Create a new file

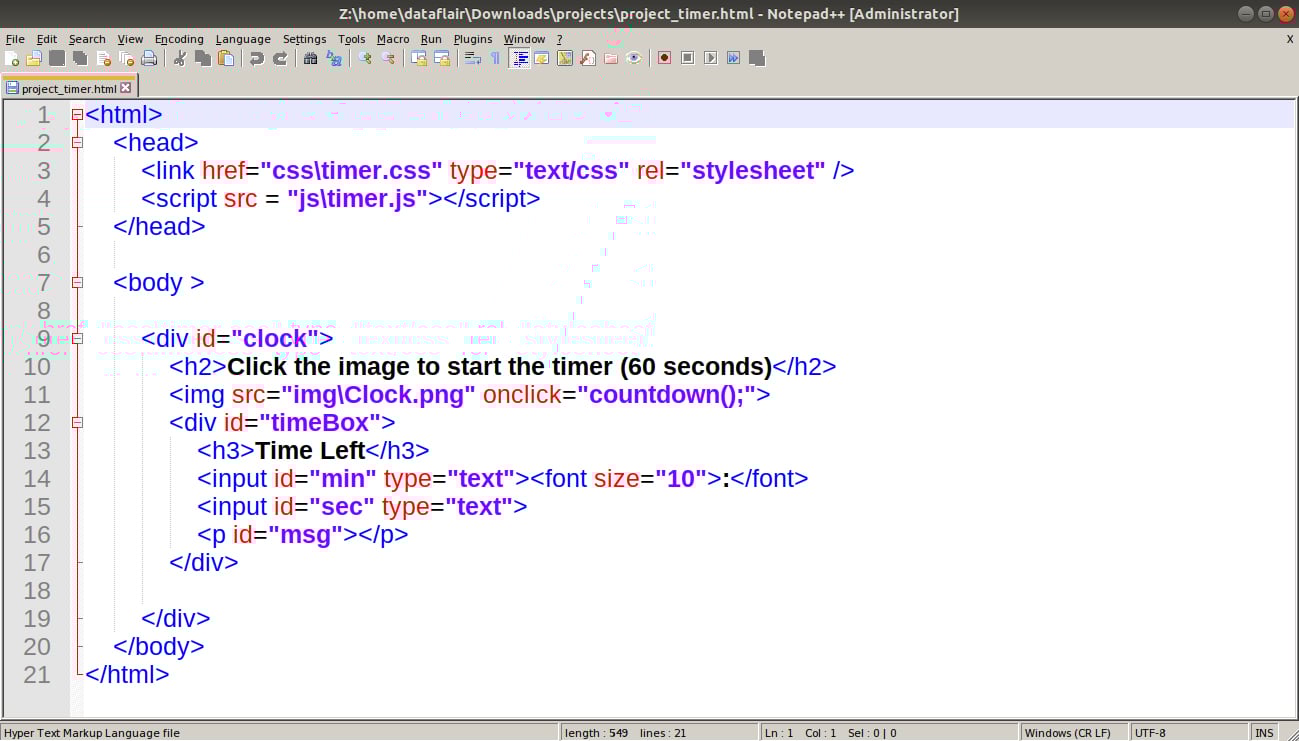click(x=11, y=58)
